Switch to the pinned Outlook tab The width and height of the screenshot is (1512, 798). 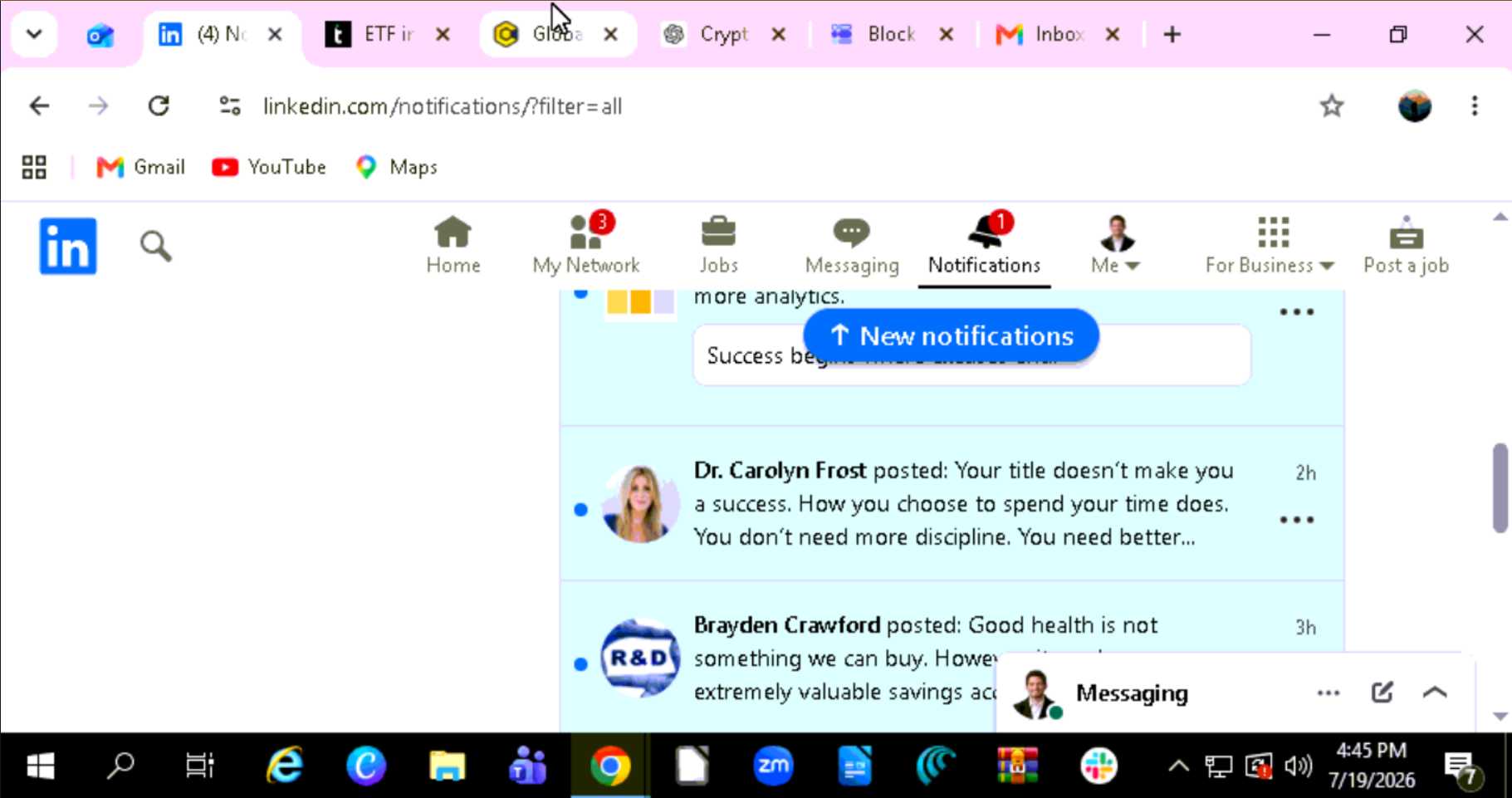(x=100, y=35)
